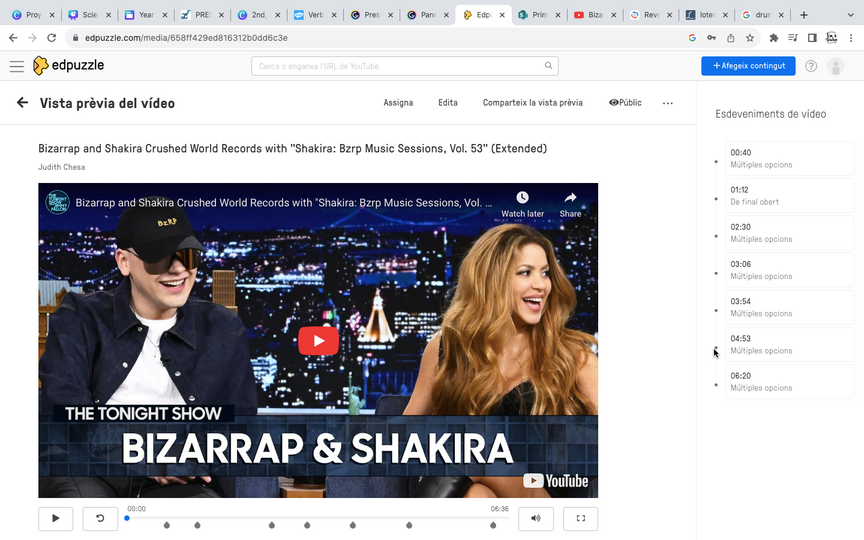Screen dimensions: 864x540
Task: Click the Share arrow on the video
Action: [x=570, y=197]
